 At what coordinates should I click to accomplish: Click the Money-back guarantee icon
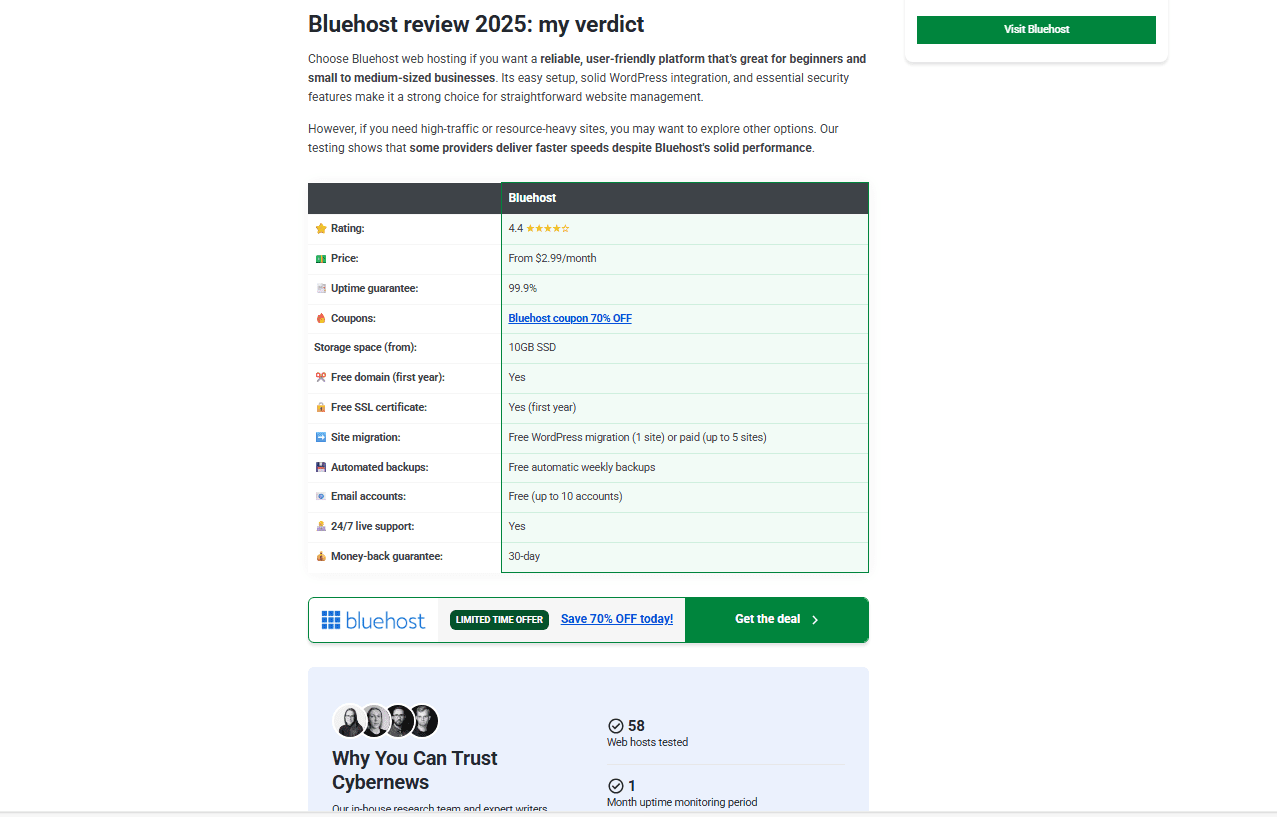pyautogui.click(x=320, y=556)
